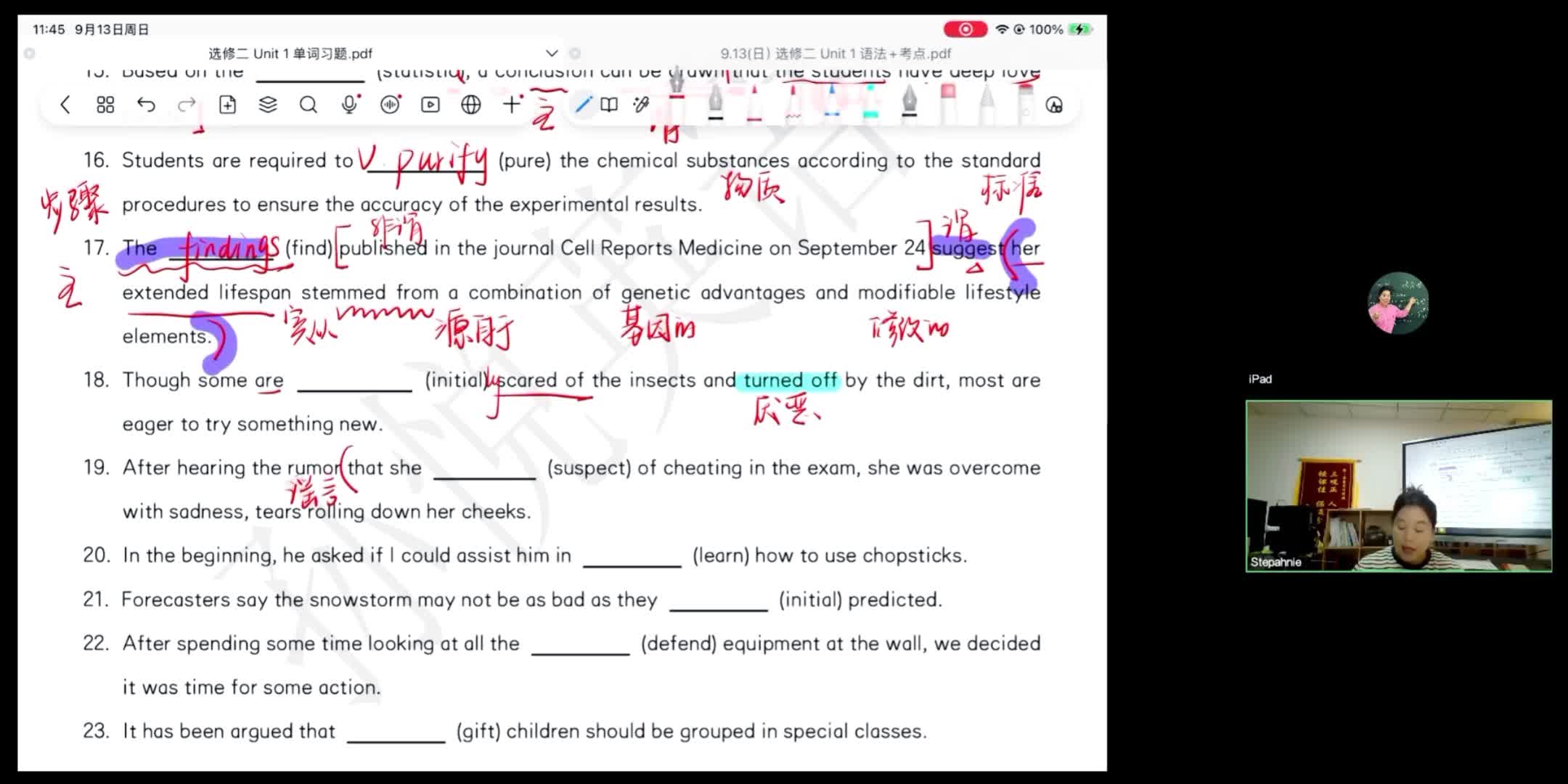Open the globe browser icon
Viewport: 1568px width, 784px height.
pos(471,105)
